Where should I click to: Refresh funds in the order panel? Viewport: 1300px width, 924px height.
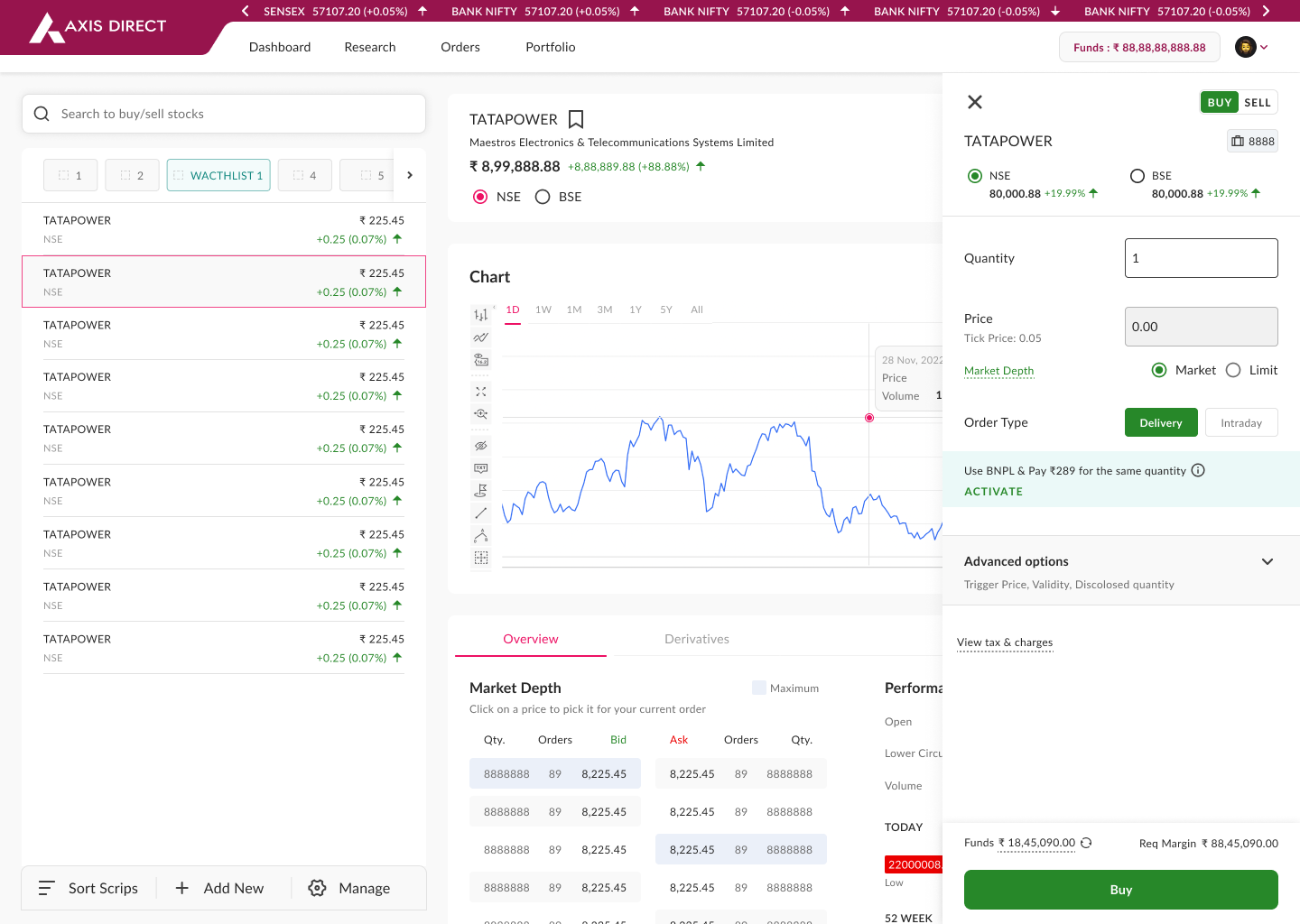(x=1086, y=843)
